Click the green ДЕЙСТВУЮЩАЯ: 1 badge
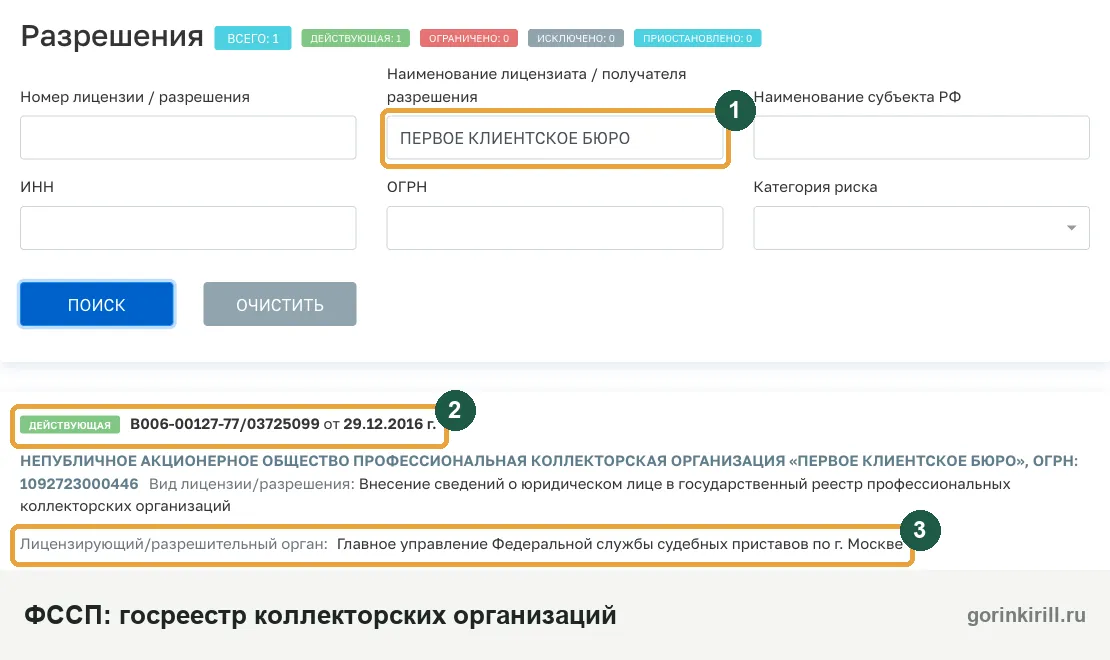Viewport: 1110px width, 660px height. (355, 38)
